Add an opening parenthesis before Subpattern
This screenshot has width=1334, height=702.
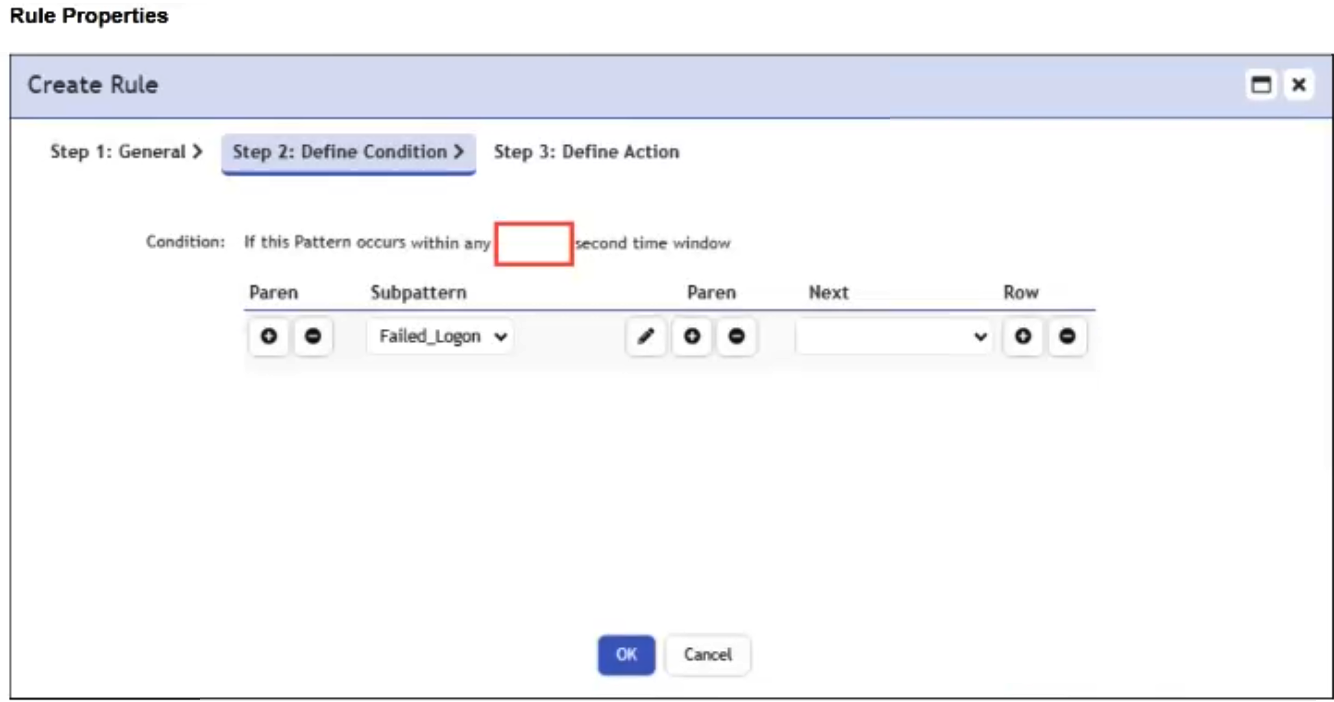(x=268, y=337)
